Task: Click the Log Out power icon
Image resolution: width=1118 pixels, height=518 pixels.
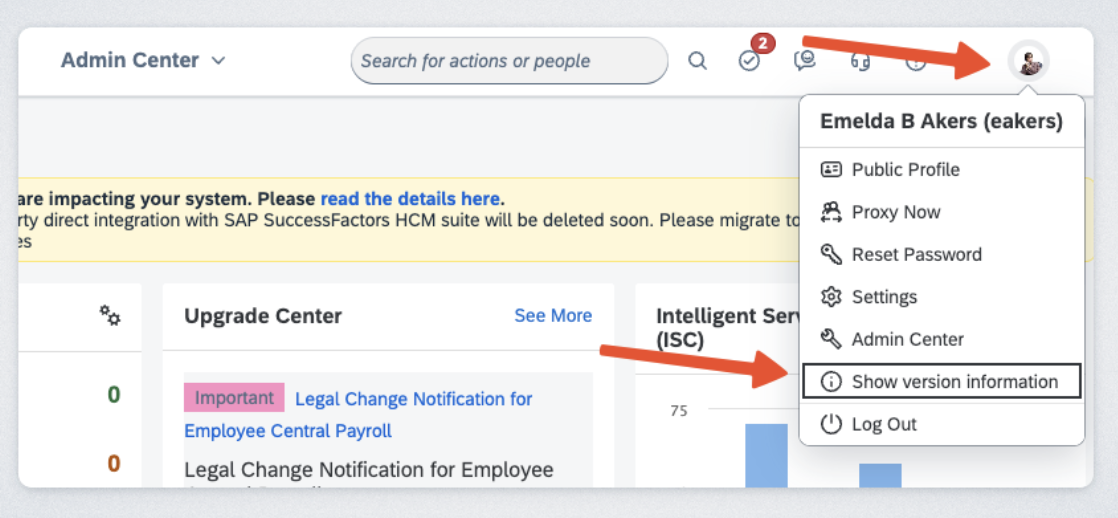Action: click(831, 424)
